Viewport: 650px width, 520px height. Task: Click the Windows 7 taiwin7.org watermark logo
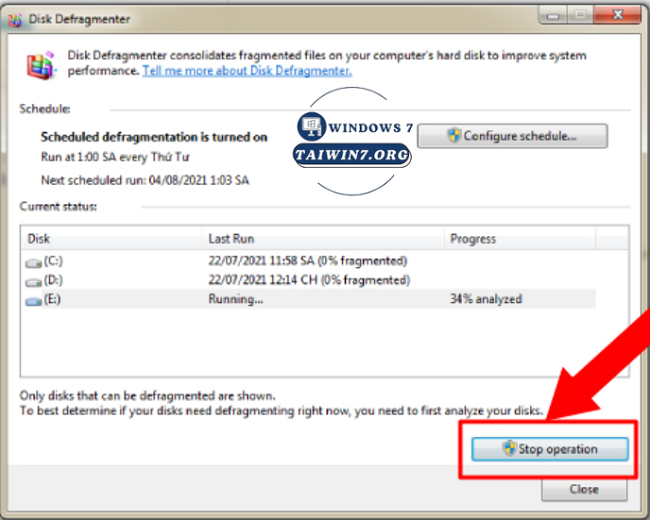click(352, 142)
